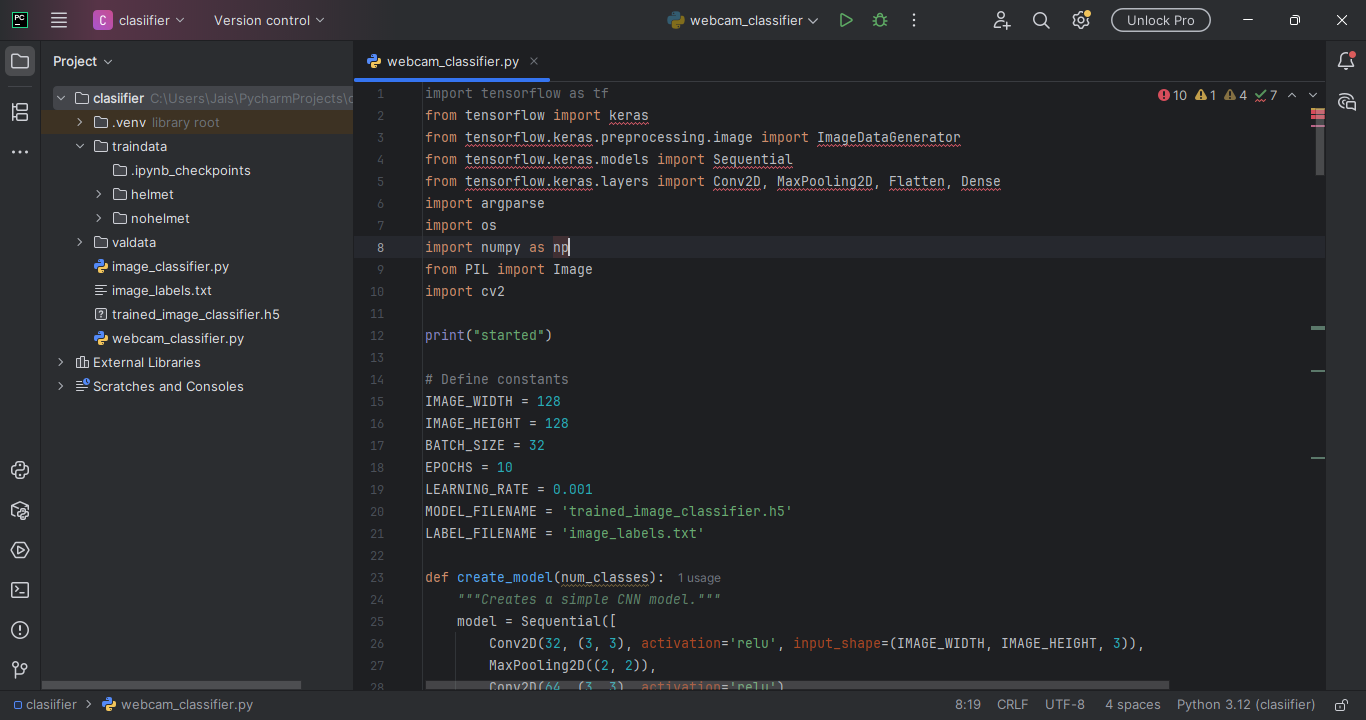Open the AI Assistant panel
Image resolution: width=1366 pixels, height=720 pixels.
coord(1346,102)
